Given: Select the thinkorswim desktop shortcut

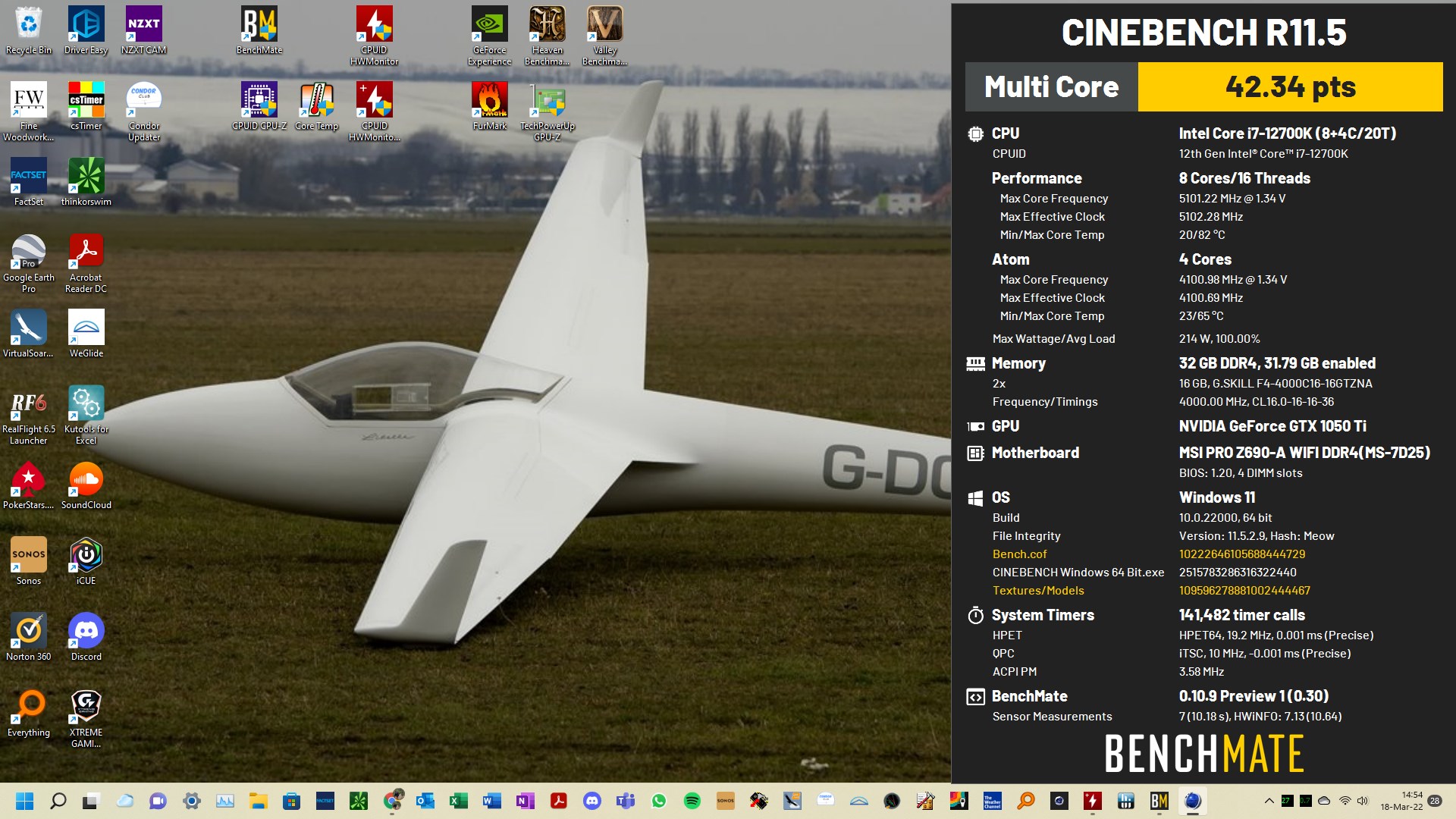Looking at the screenshot, I should [86, 183].
